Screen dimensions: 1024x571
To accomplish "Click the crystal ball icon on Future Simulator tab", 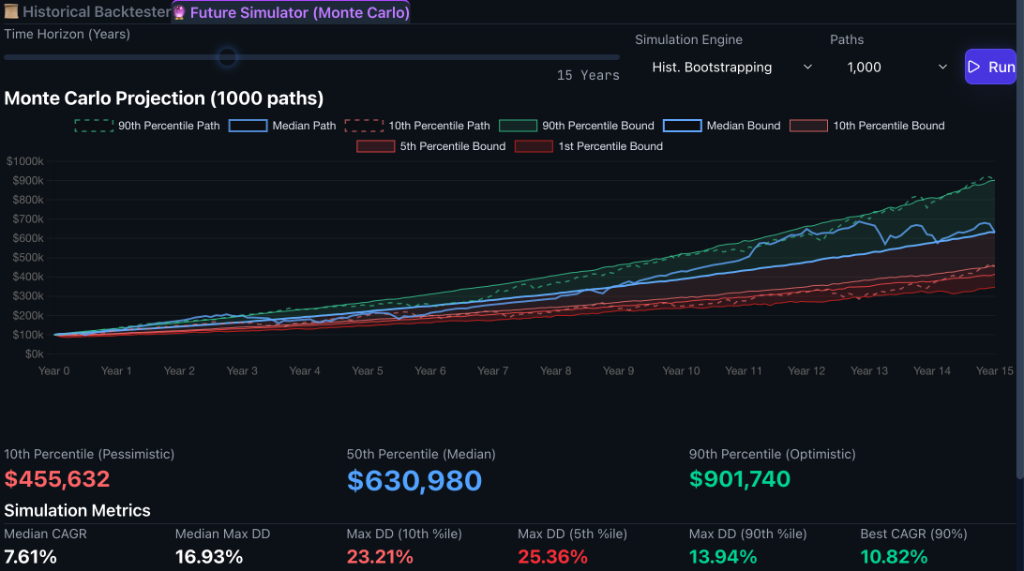I will [180, 12].
